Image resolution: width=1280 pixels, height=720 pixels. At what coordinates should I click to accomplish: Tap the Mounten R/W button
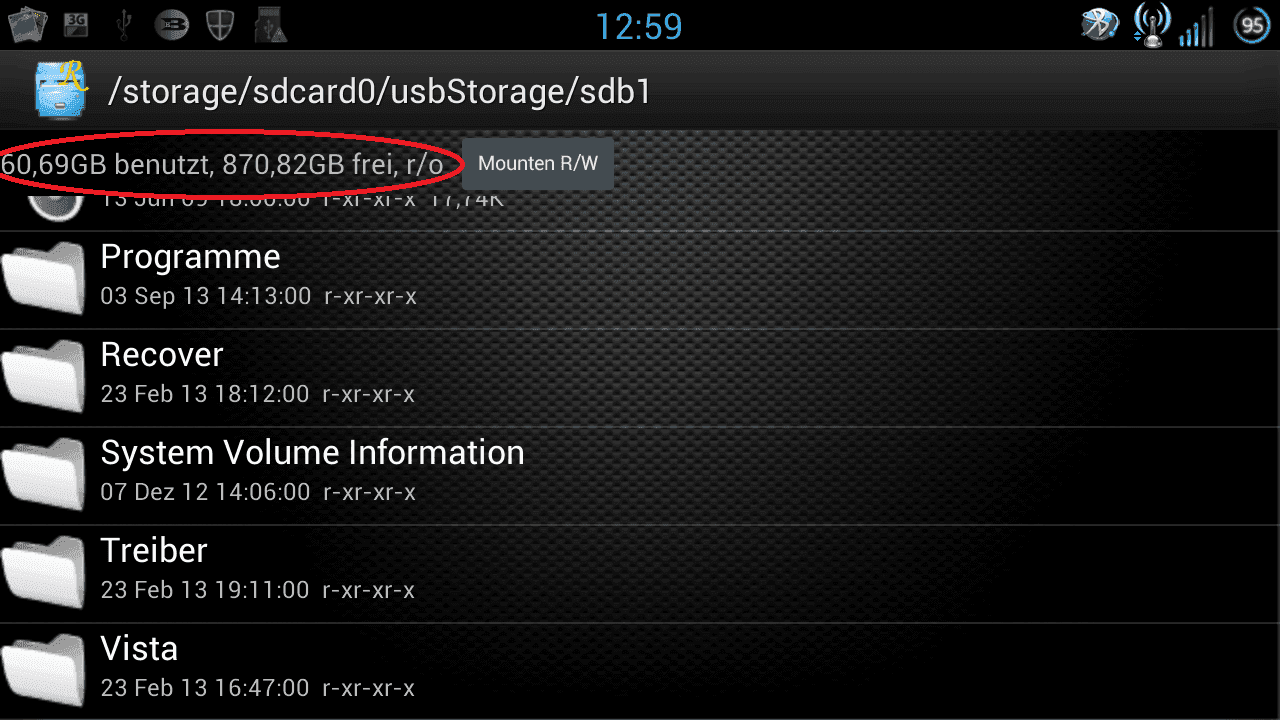pos(538,164)
